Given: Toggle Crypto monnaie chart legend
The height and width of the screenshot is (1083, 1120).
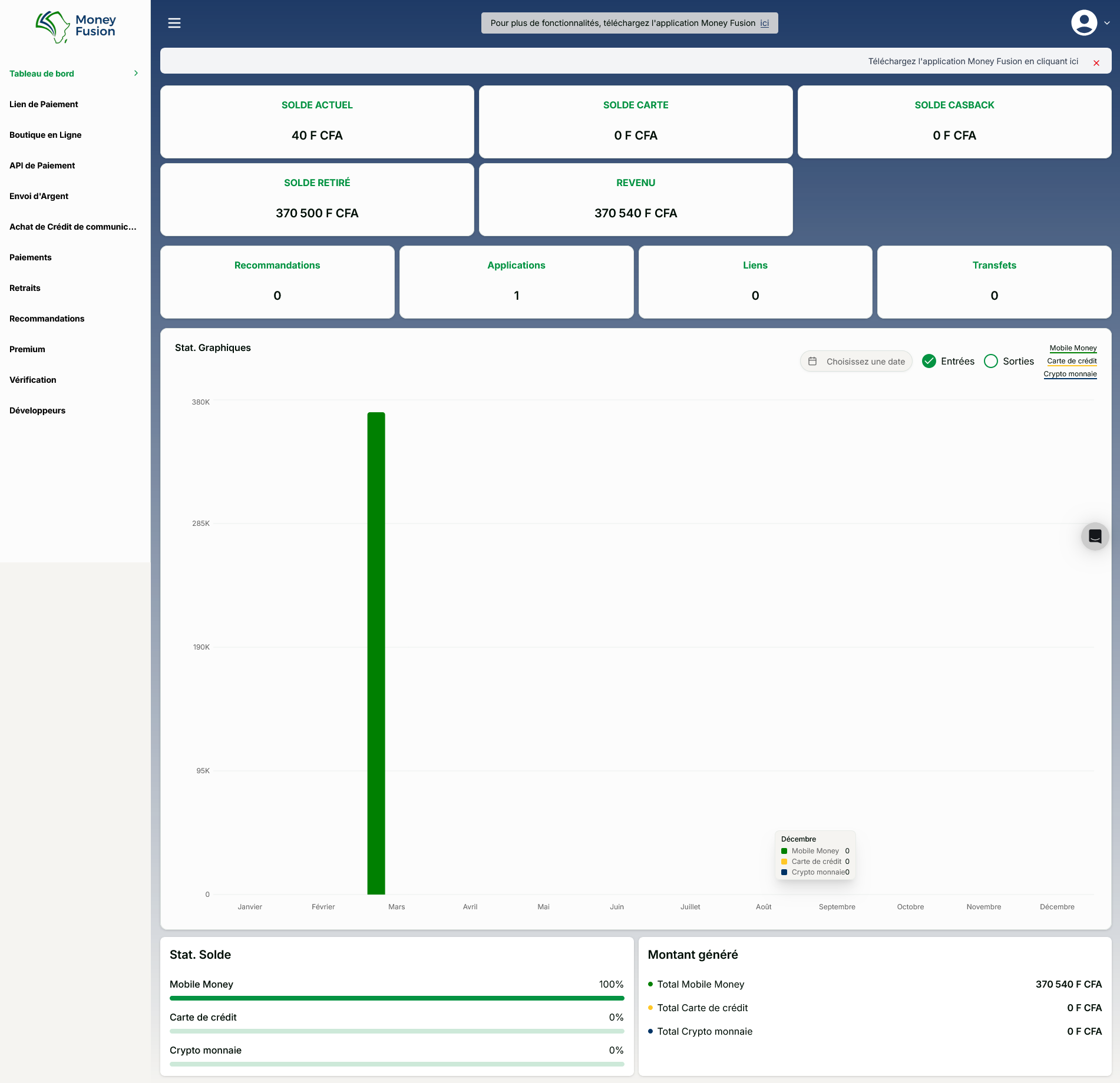Looking at the screenshot, I should pos(1070,374).
